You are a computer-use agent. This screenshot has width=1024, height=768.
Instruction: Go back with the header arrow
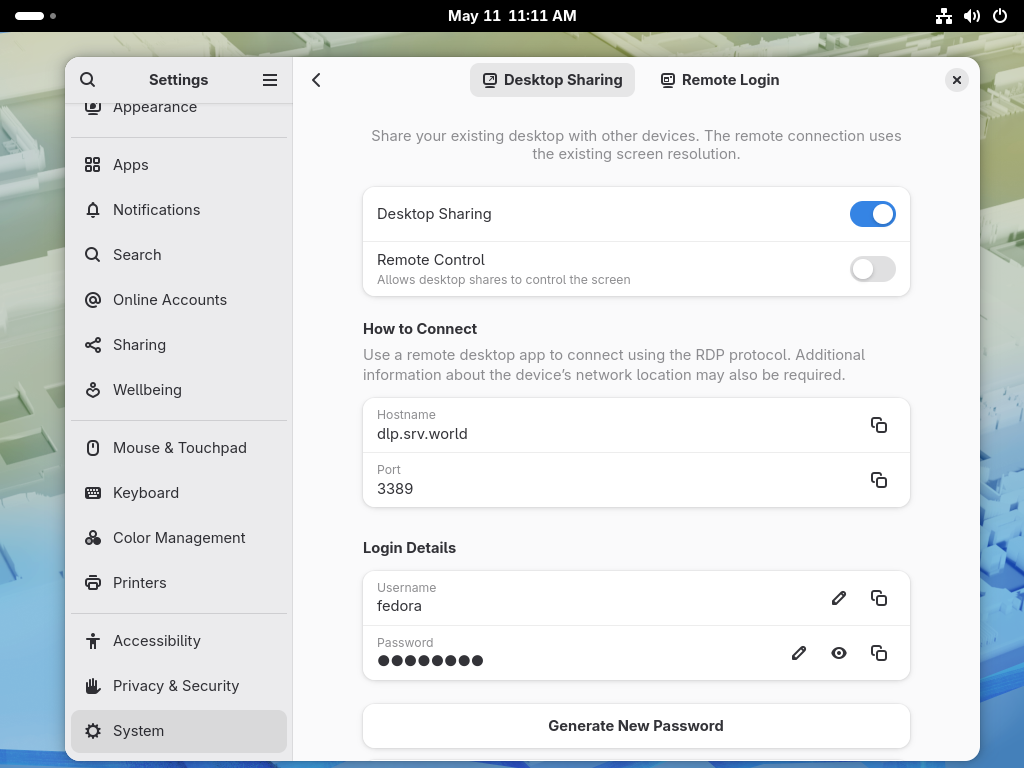[x=316, y=80]
